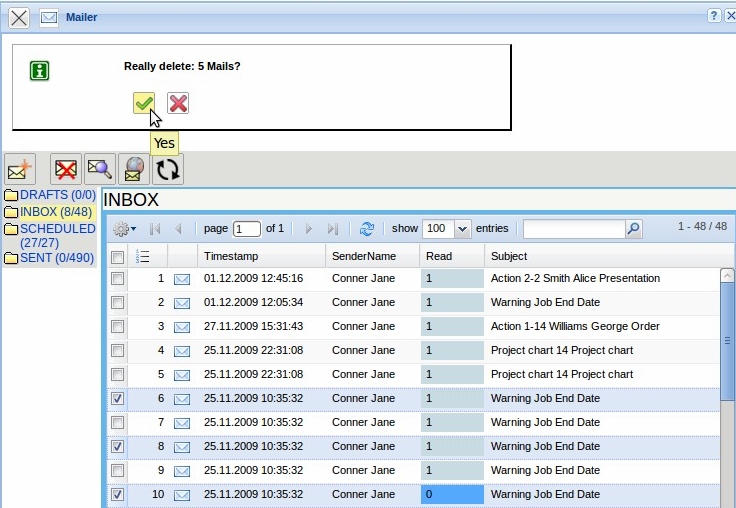Screen dimensions: 736x508
Task: Cancel deletion with the red X
Action: (x=178, y=103)
